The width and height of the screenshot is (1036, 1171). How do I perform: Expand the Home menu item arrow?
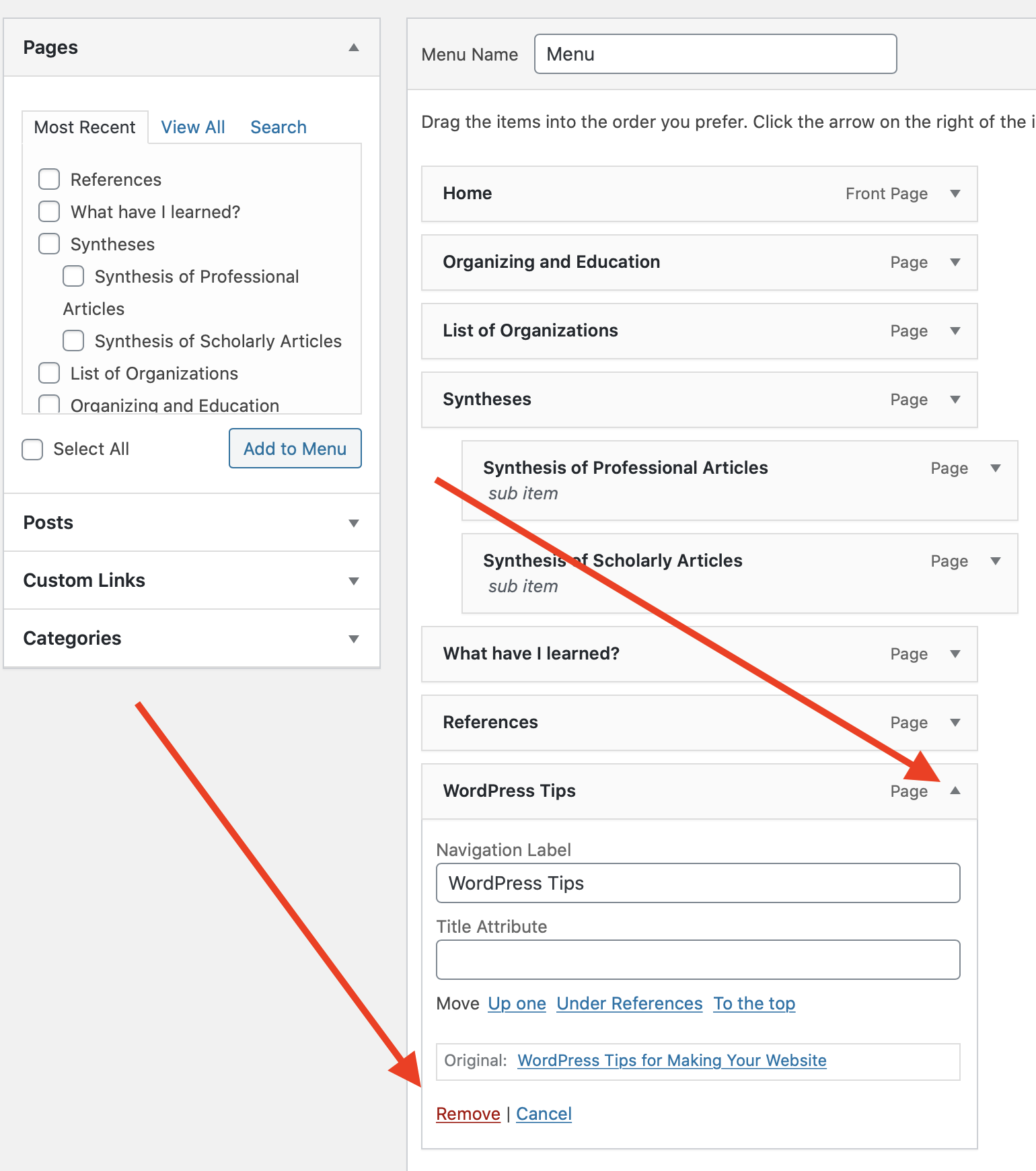coord(955,194)
